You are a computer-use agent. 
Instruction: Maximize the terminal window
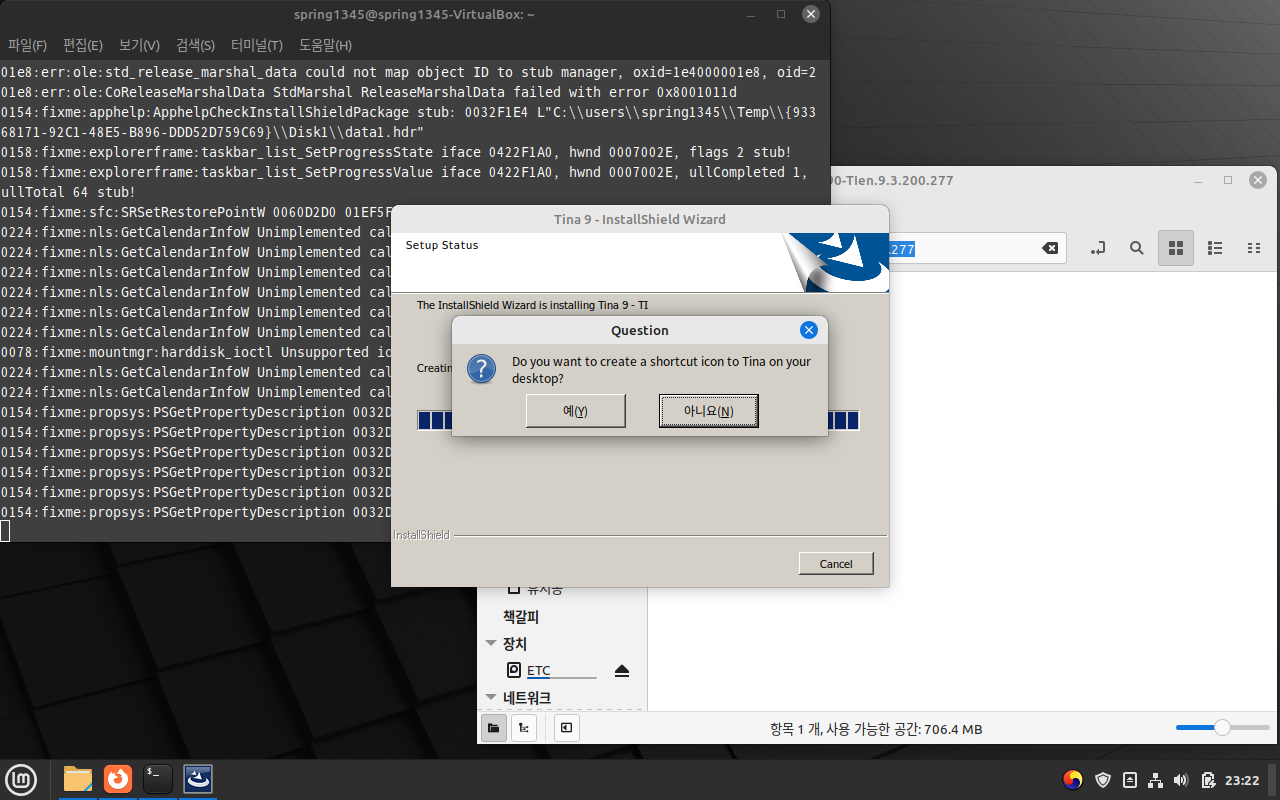click(781, 14)
